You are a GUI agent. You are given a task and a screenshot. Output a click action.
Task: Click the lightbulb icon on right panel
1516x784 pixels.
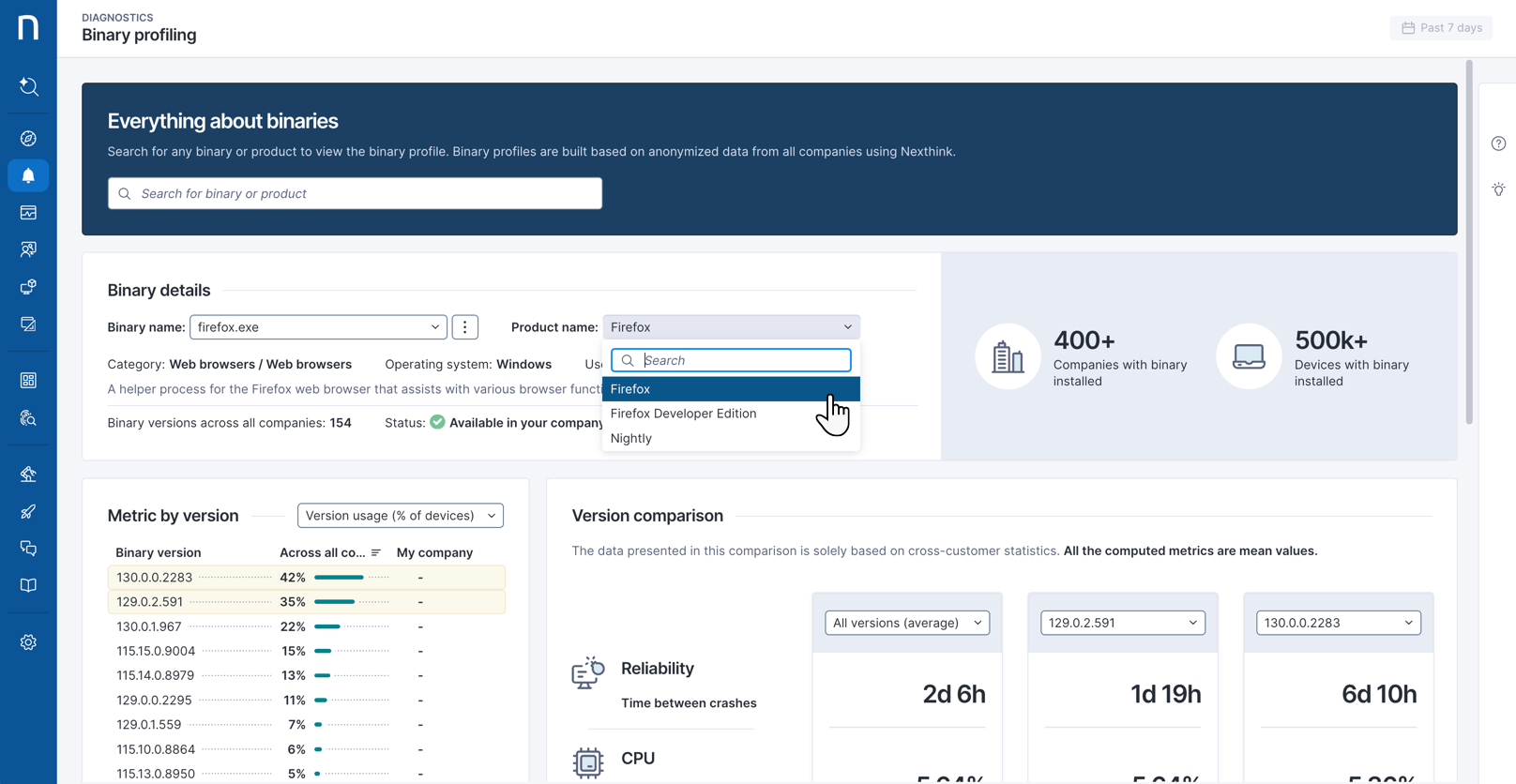pyautogui.click(x=1498, y=189)
